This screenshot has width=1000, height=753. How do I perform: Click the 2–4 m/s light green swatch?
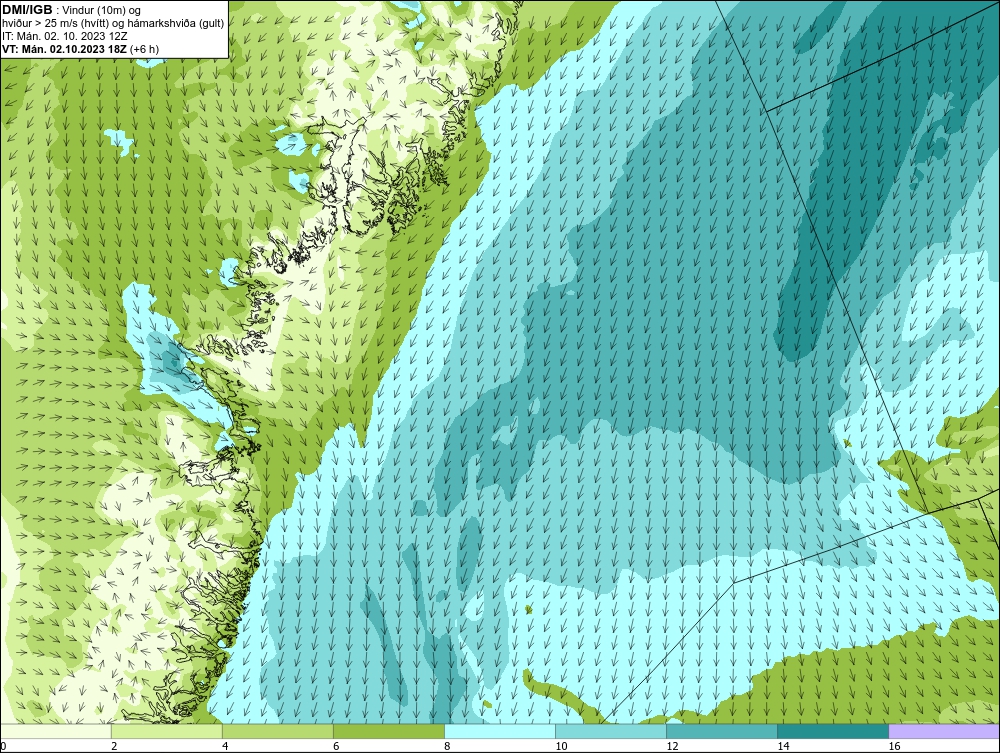tap(166, 731)
